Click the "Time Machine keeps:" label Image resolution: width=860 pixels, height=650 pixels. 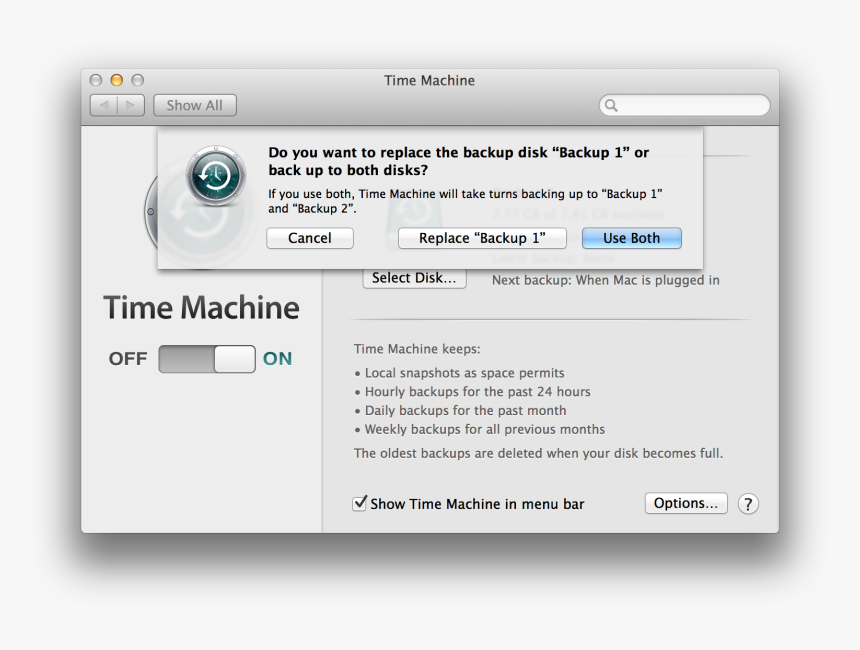(417, 349)
